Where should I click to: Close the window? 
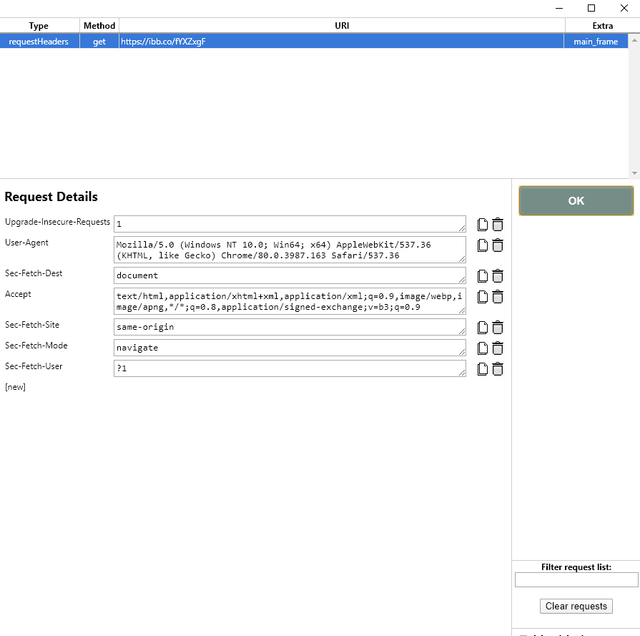pos(624,8)
